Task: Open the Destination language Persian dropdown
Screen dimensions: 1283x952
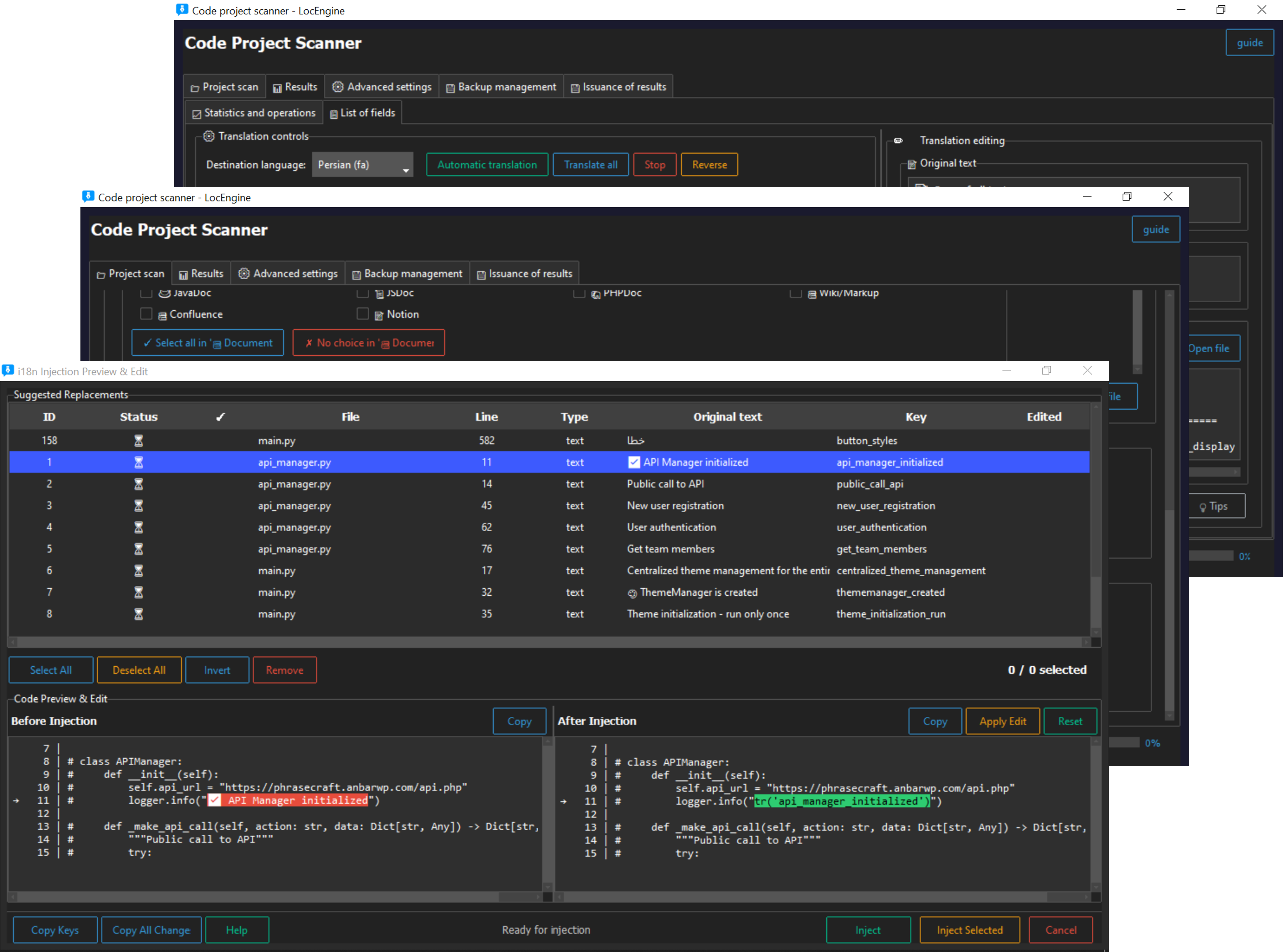Action: (362, 165)
